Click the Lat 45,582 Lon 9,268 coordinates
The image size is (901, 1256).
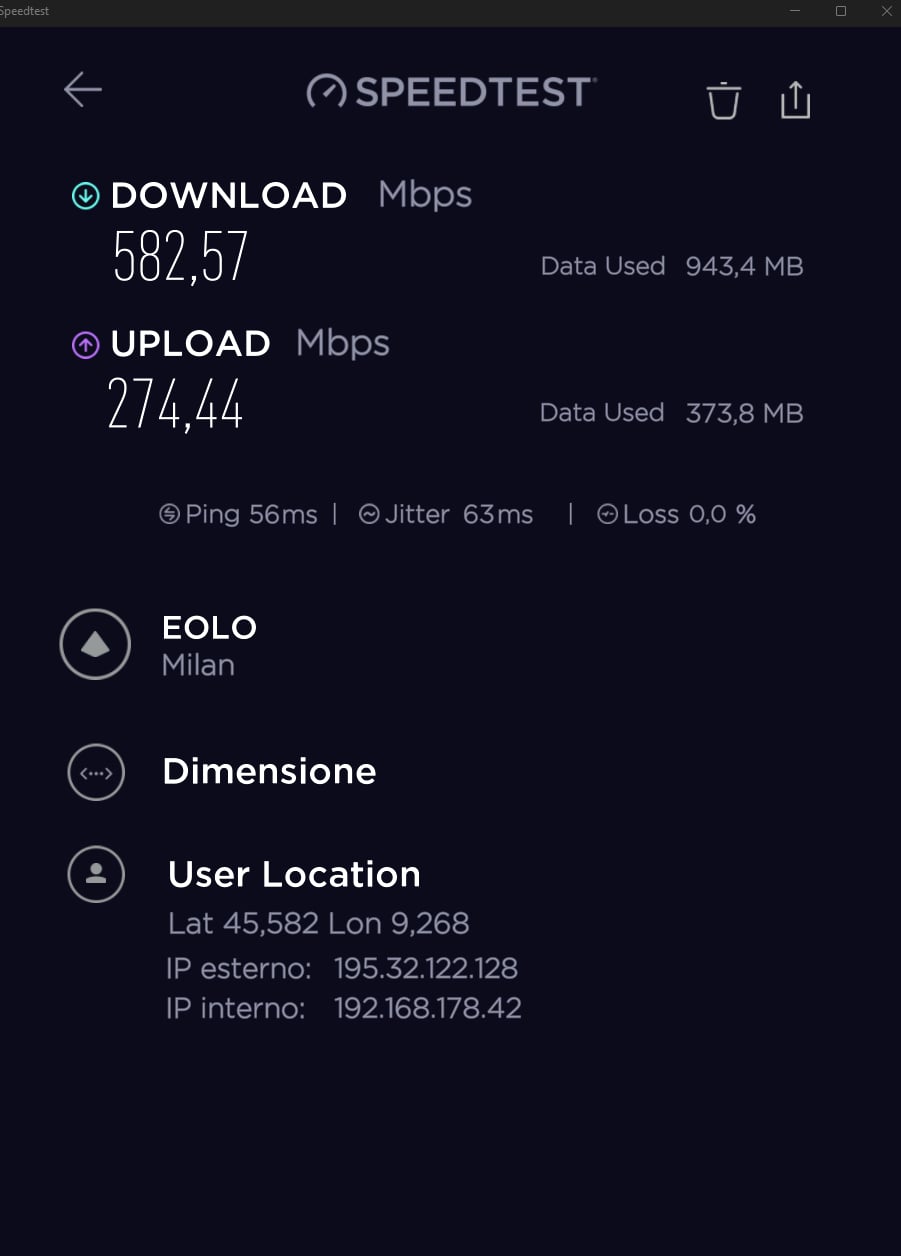pos(319,923)
